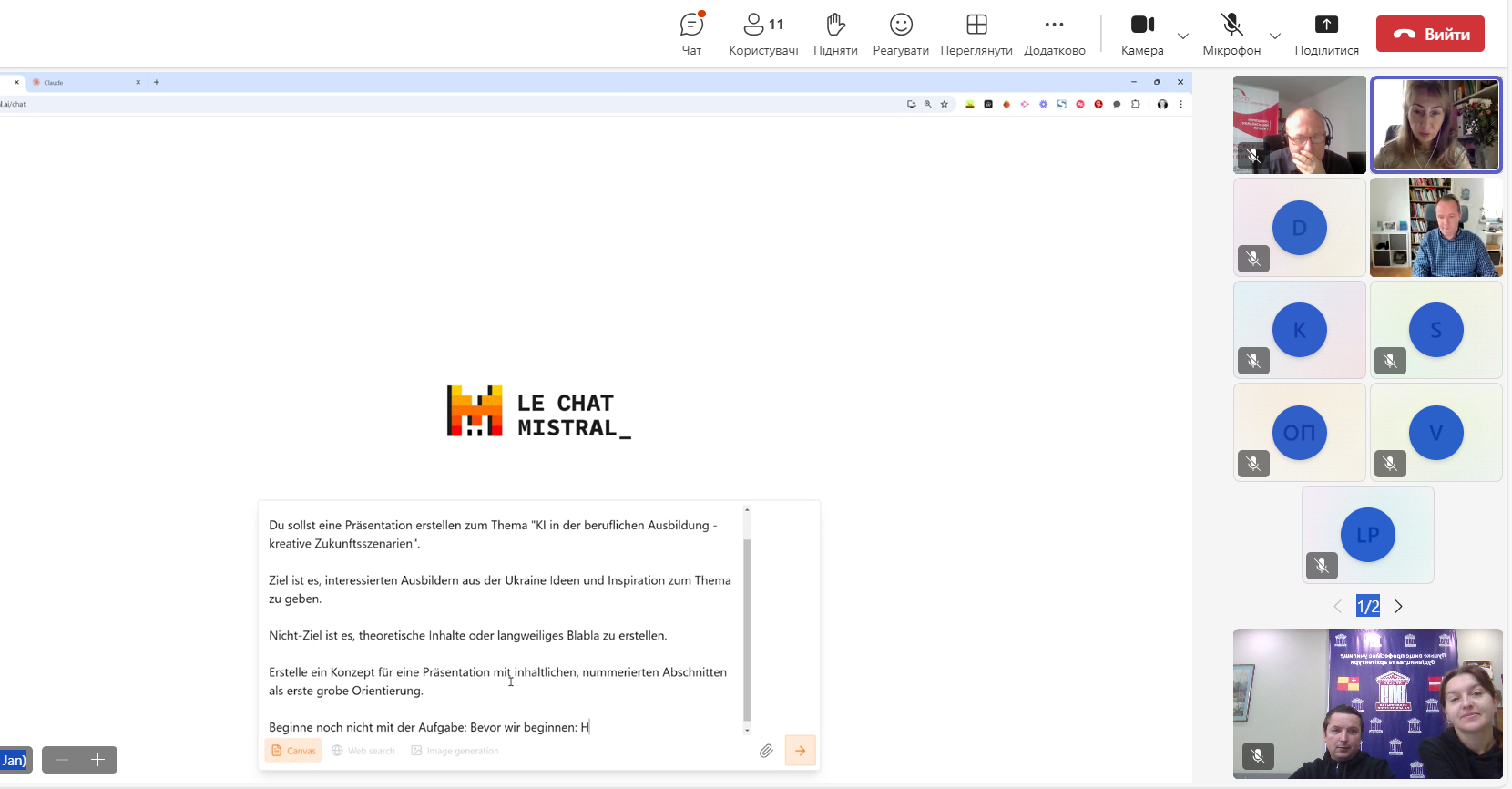The height and width of the screenshot is (789, 1512).
Task: Click the prompt text area scrollbar
Action: coord(747,629)
